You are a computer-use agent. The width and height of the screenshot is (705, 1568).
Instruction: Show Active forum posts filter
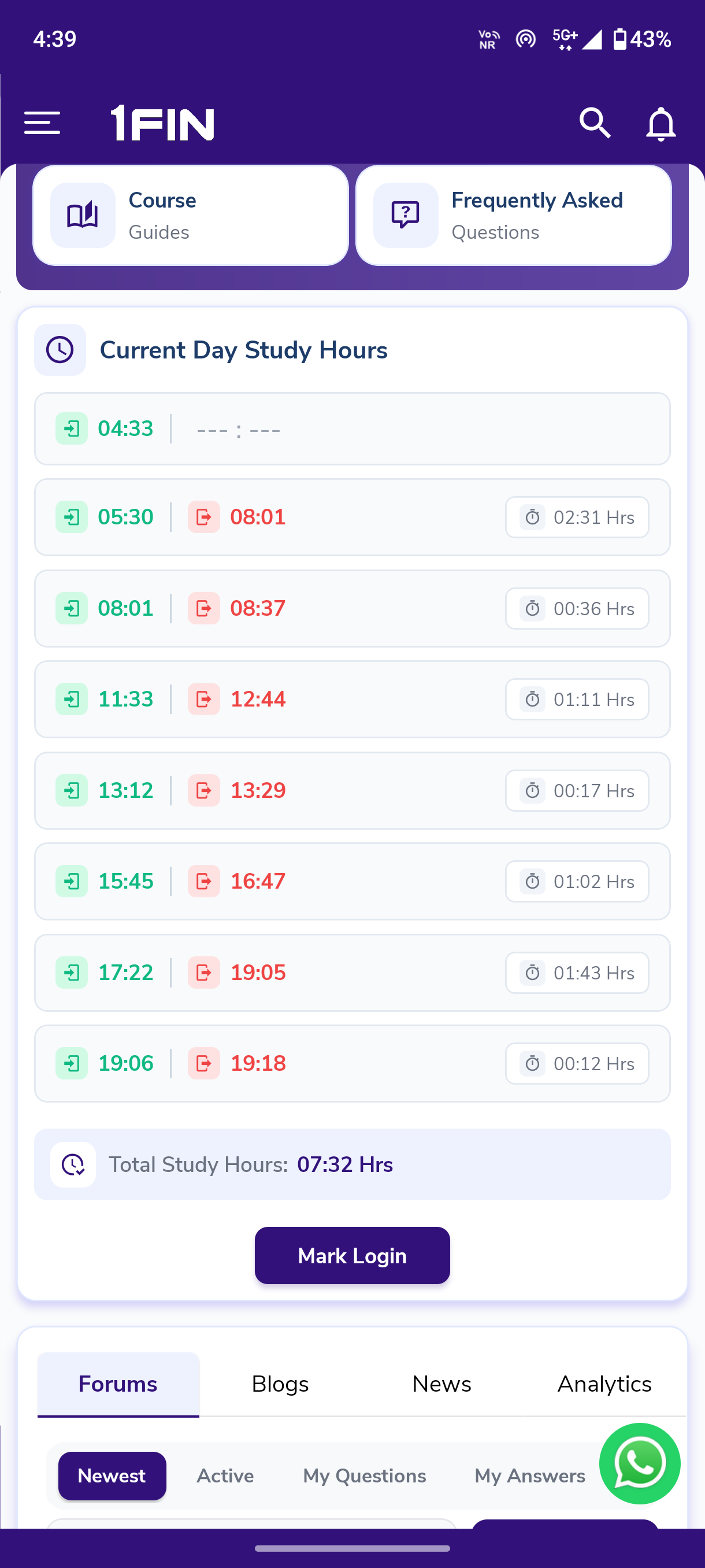click(225, 1475)
